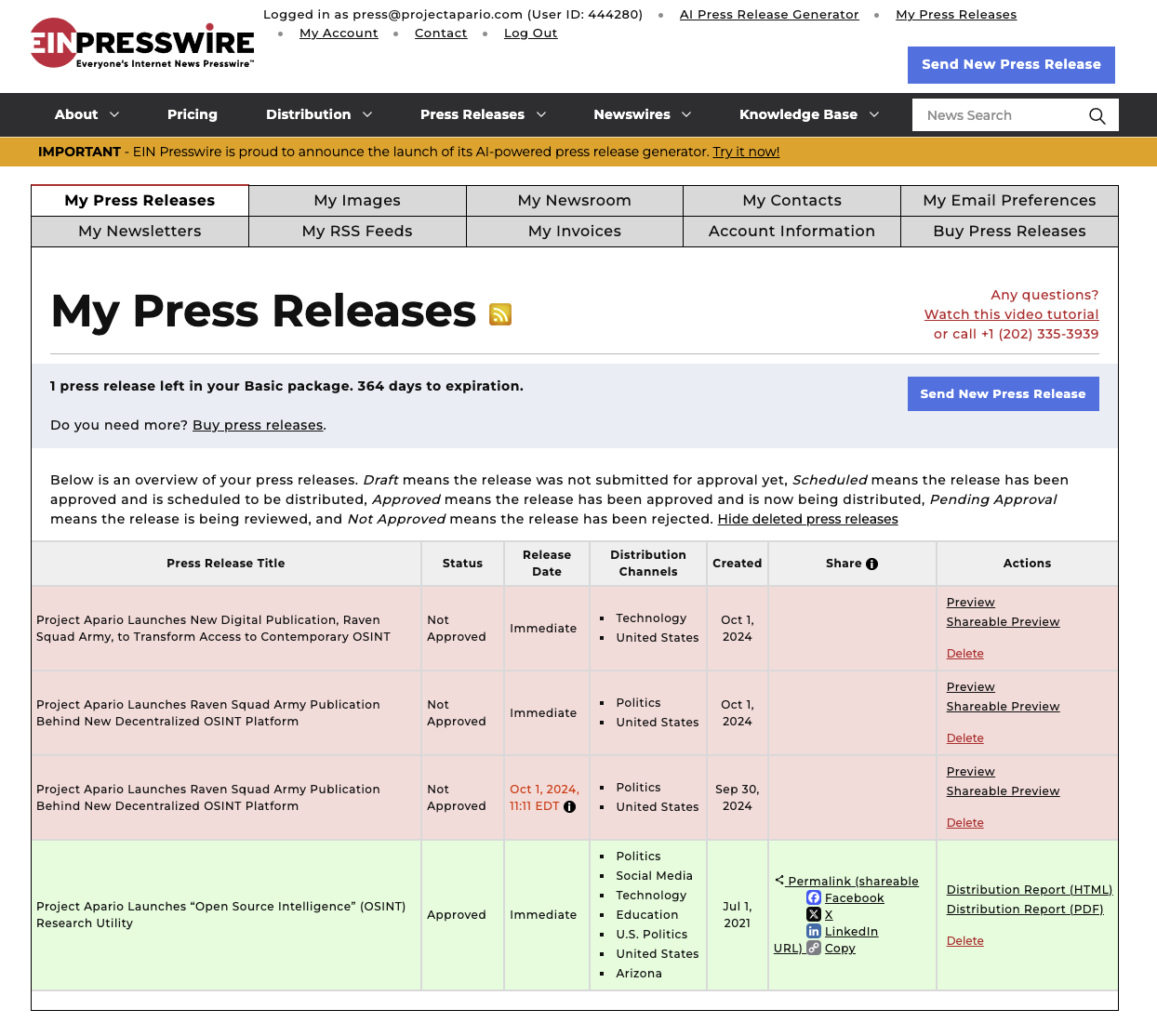Open Shareable Preview for Sep 30 release
Image resolution: width=1157 pixels, height=1036 pixels.
pyautogui.click(x=1003, y=791)
